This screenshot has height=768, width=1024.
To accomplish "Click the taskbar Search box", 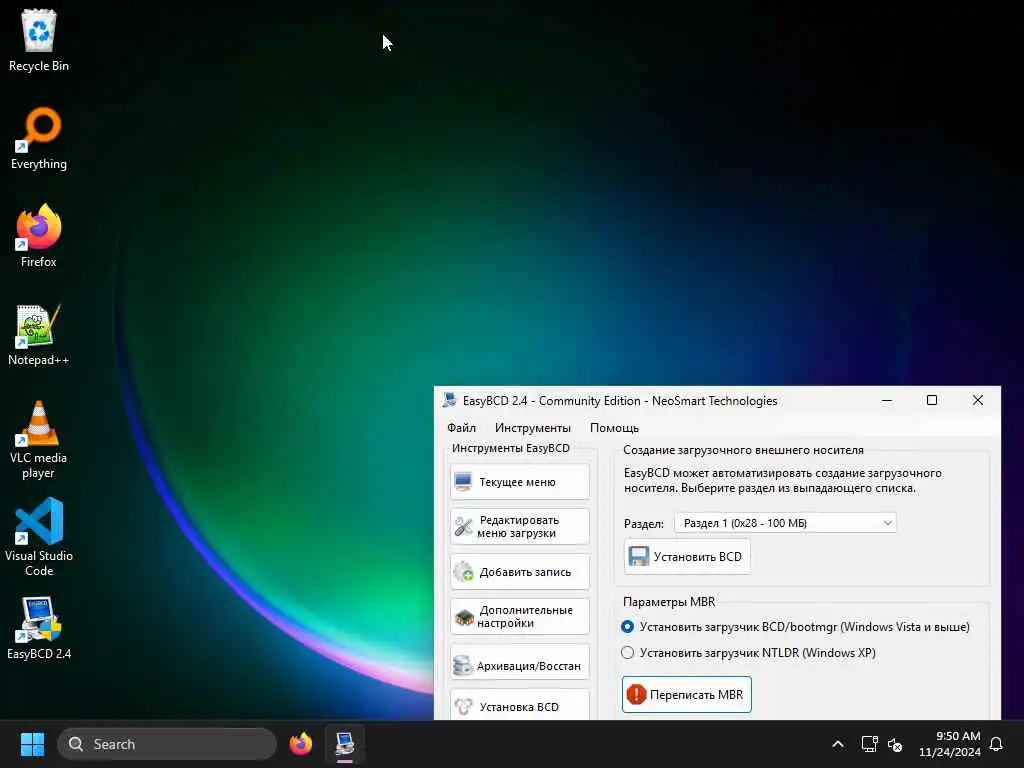I will (x=167, y=744).
